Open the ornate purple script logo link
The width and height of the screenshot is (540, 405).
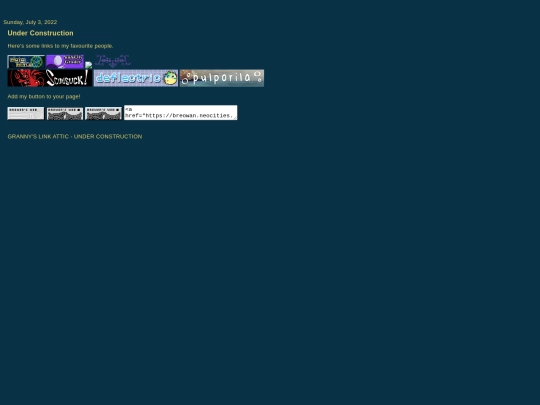pyautogui.click(x=113, y=61)
